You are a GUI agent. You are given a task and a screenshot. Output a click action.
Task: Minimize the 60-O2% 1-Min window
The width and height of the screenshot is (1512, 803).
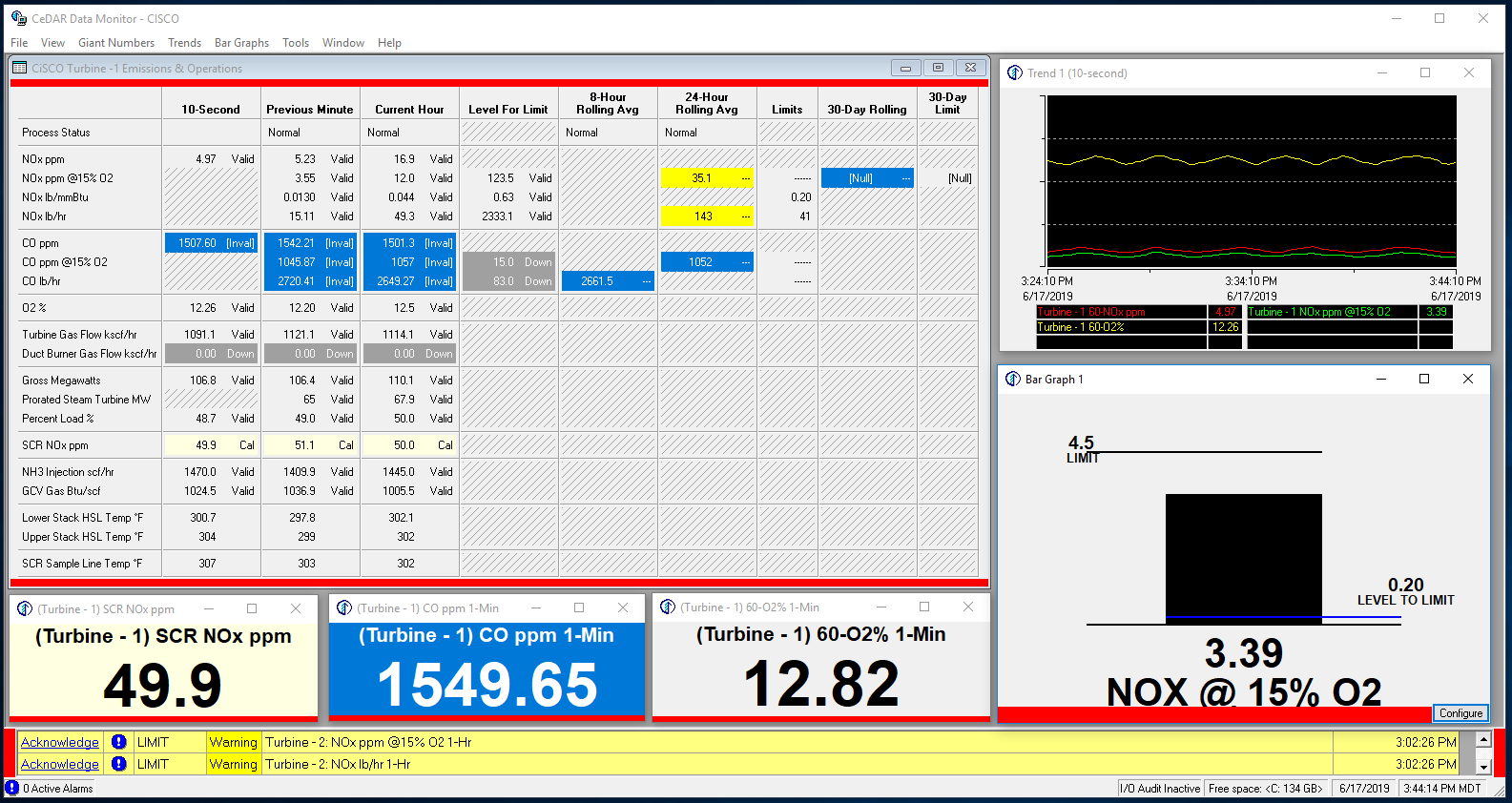pos(881,607)
